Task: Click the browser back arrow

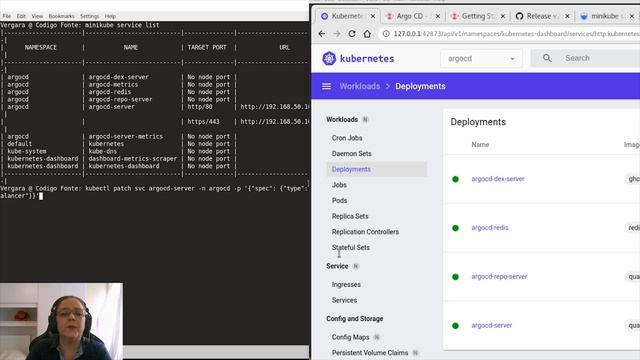Action: click(x=322, y=34)
